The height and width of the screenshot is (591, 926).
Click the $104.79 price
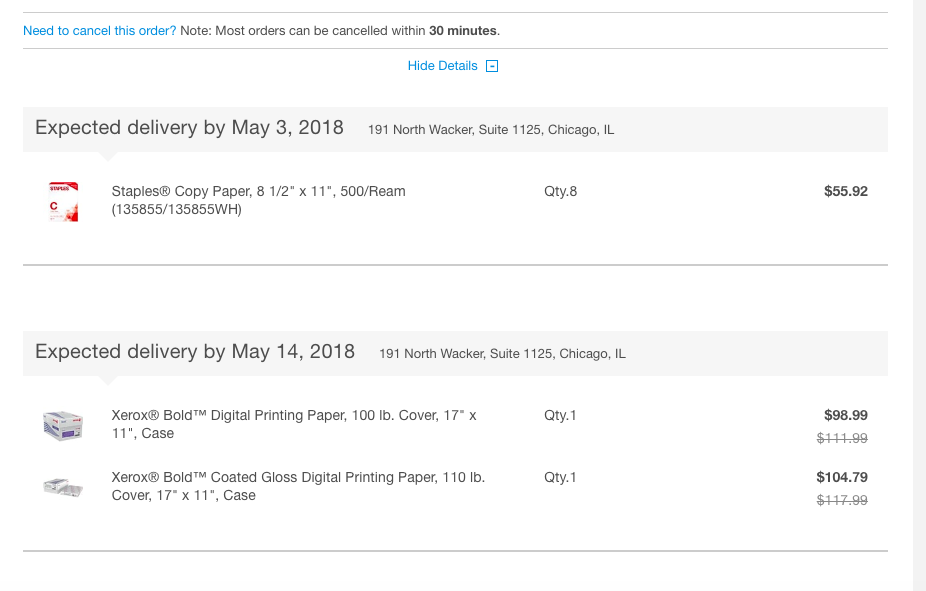point(842,477)
